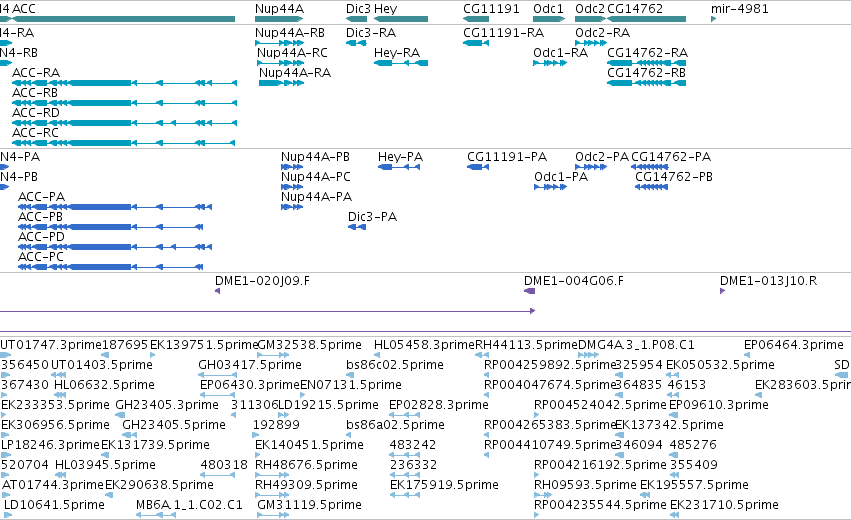Select the Dic3 gene label
This screenshot has height=520, width=851.
pyautogui.click(x=358, y=9)
